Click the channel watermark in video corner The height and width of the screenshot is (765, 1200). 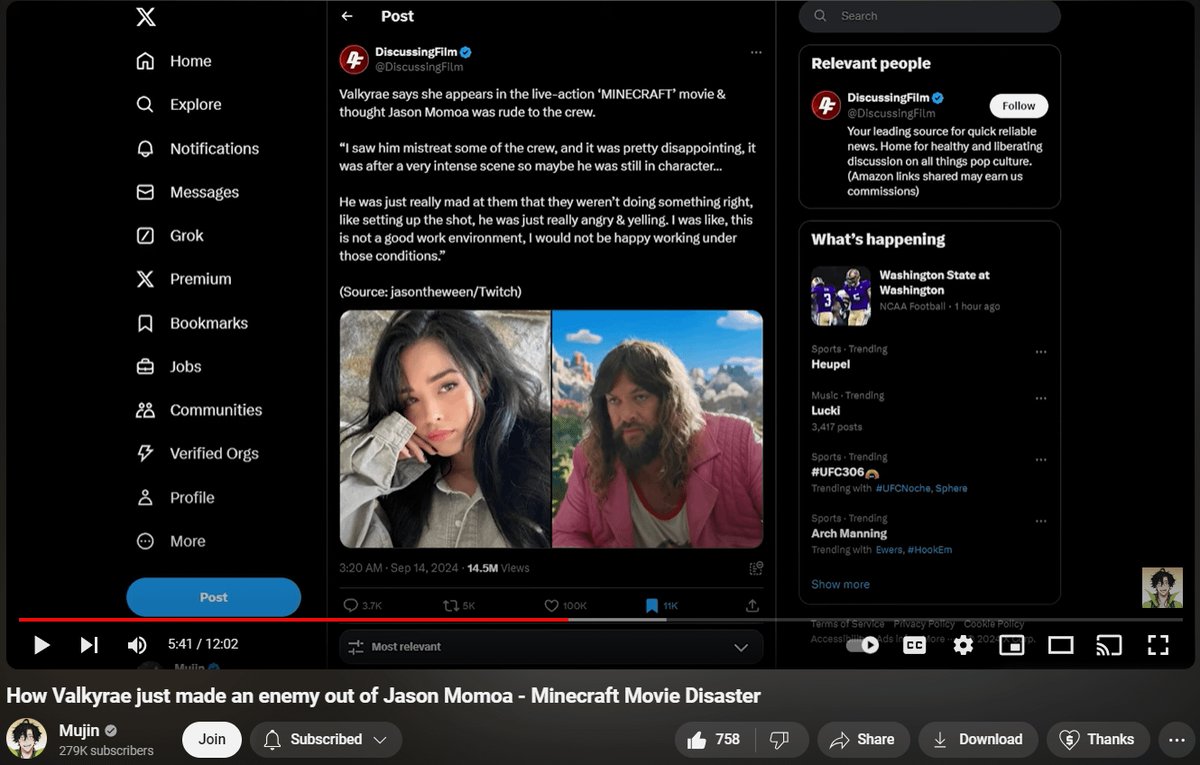[1162, 588]
